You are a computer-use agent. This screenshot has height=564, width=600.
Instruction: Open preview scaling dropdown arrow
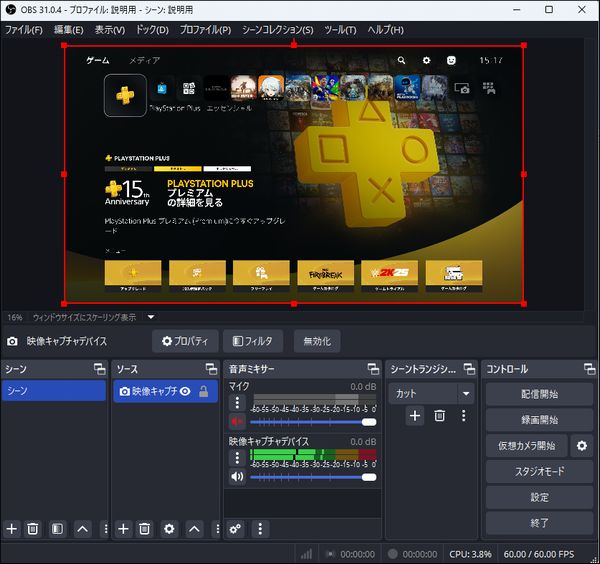click(151, 317)
